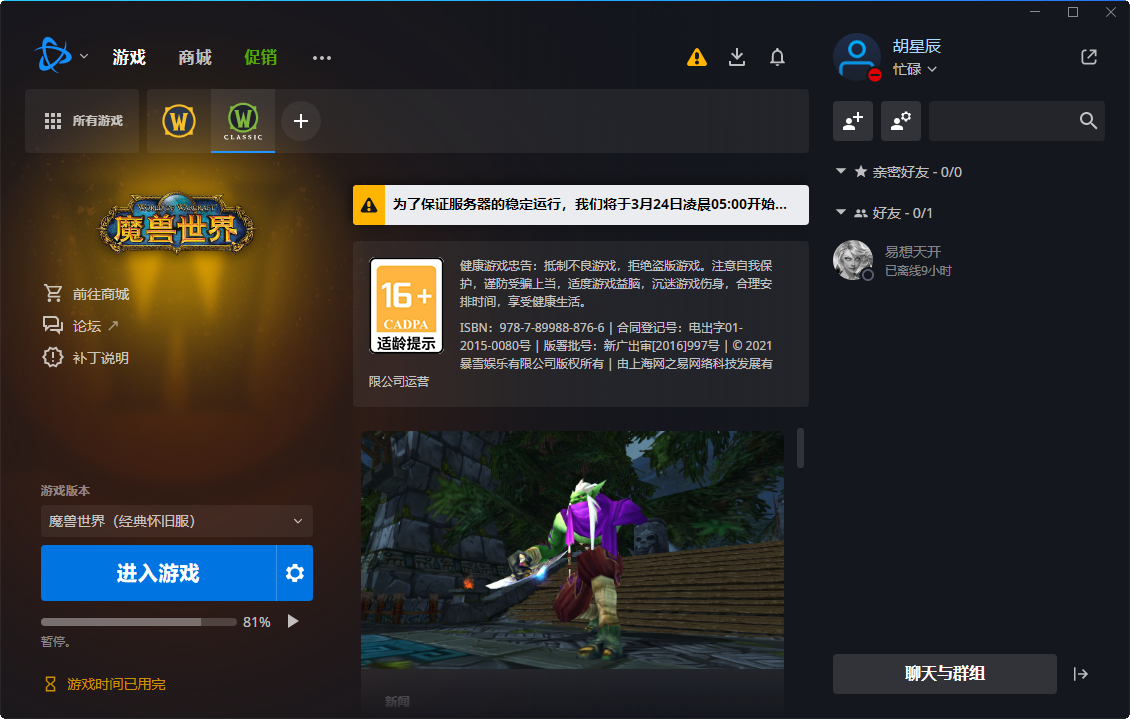Click the hourglass icon beside 游戏时间已用完
The image size is (1130, 719).
[50, 684]
